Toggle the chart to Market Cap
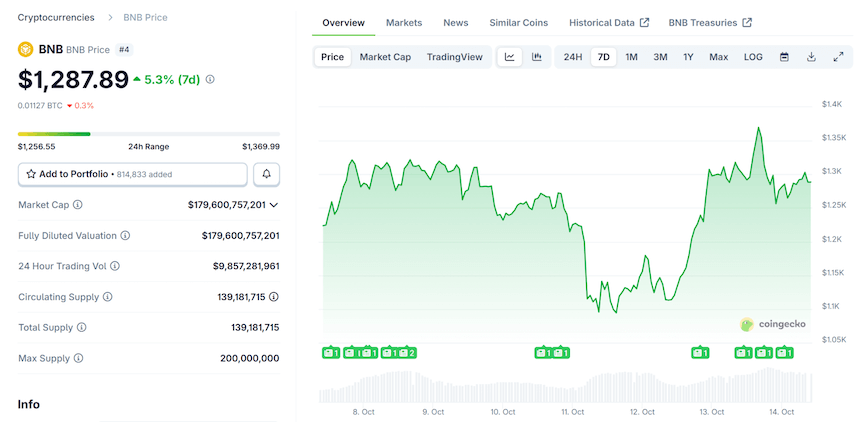Viewport: 863px width, 422px height. pyautogui.click(x=385, y=57)
